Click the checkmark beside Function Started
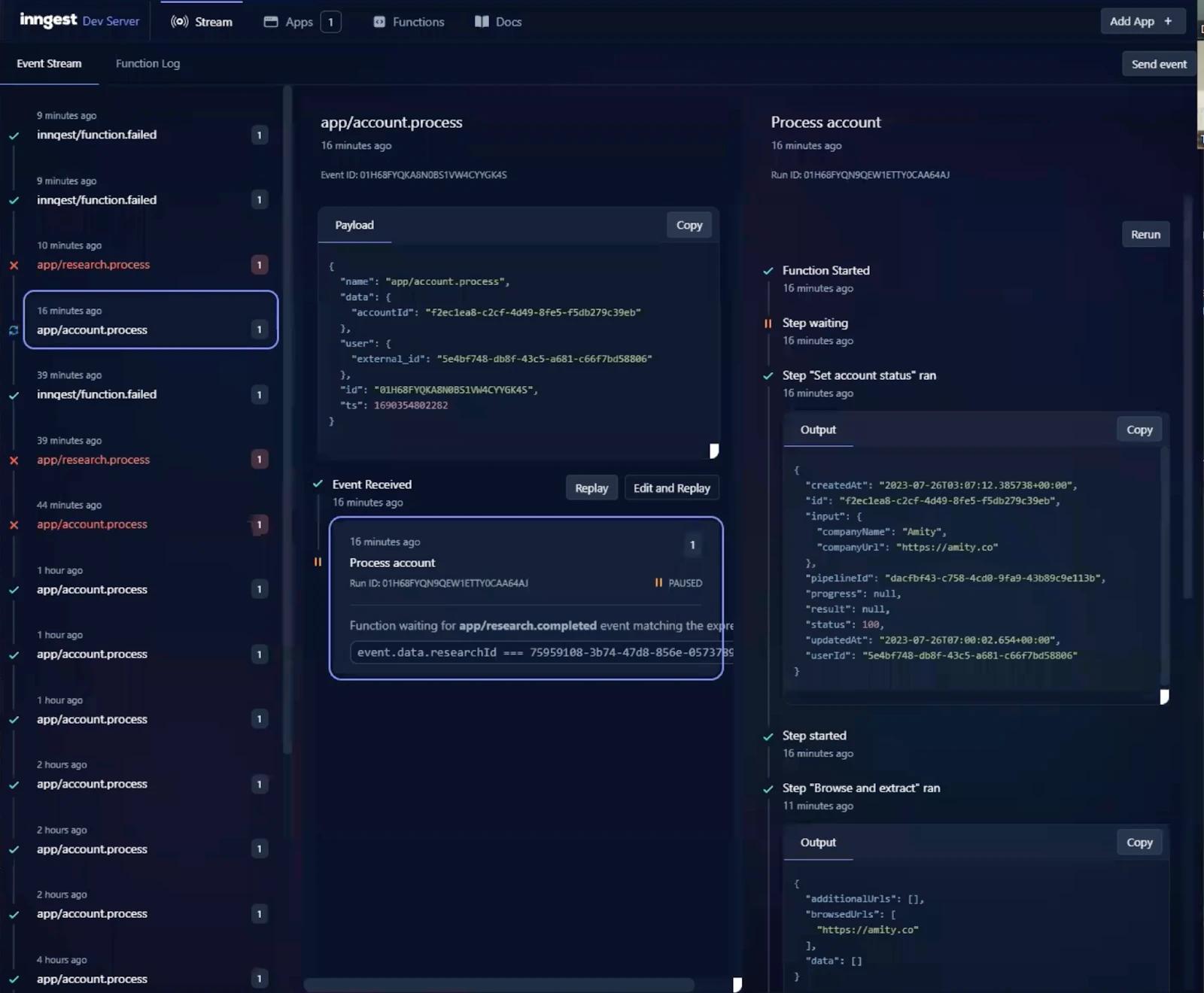Image resolution: width=1204 pixels, height=993 pixels. (768, 271)
